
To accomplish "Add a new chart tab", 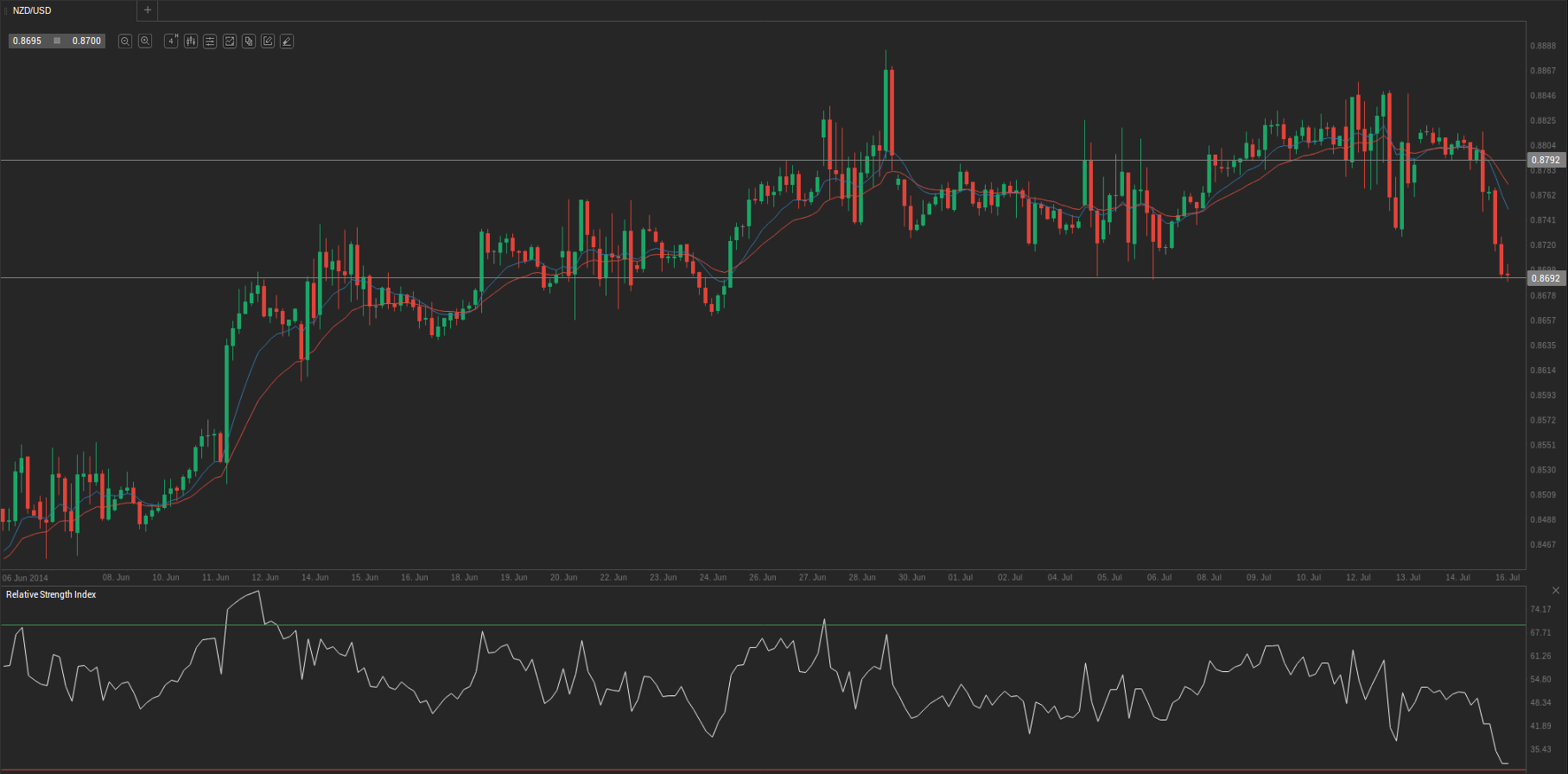I will 148,10.
